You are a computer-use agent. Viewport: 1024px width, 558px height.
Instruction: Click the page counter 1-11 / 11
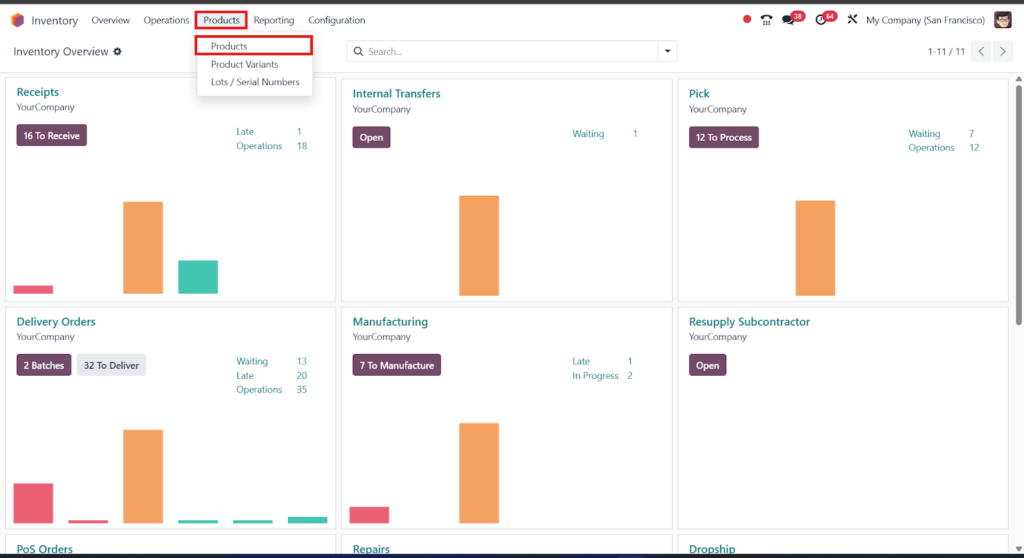click(946, 52)
